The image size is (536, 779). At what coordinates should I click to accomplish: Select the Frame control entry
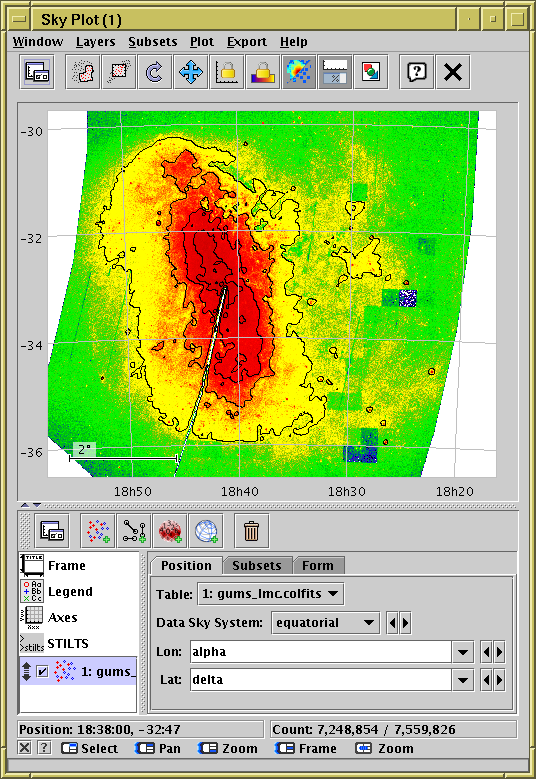point(78,565)
